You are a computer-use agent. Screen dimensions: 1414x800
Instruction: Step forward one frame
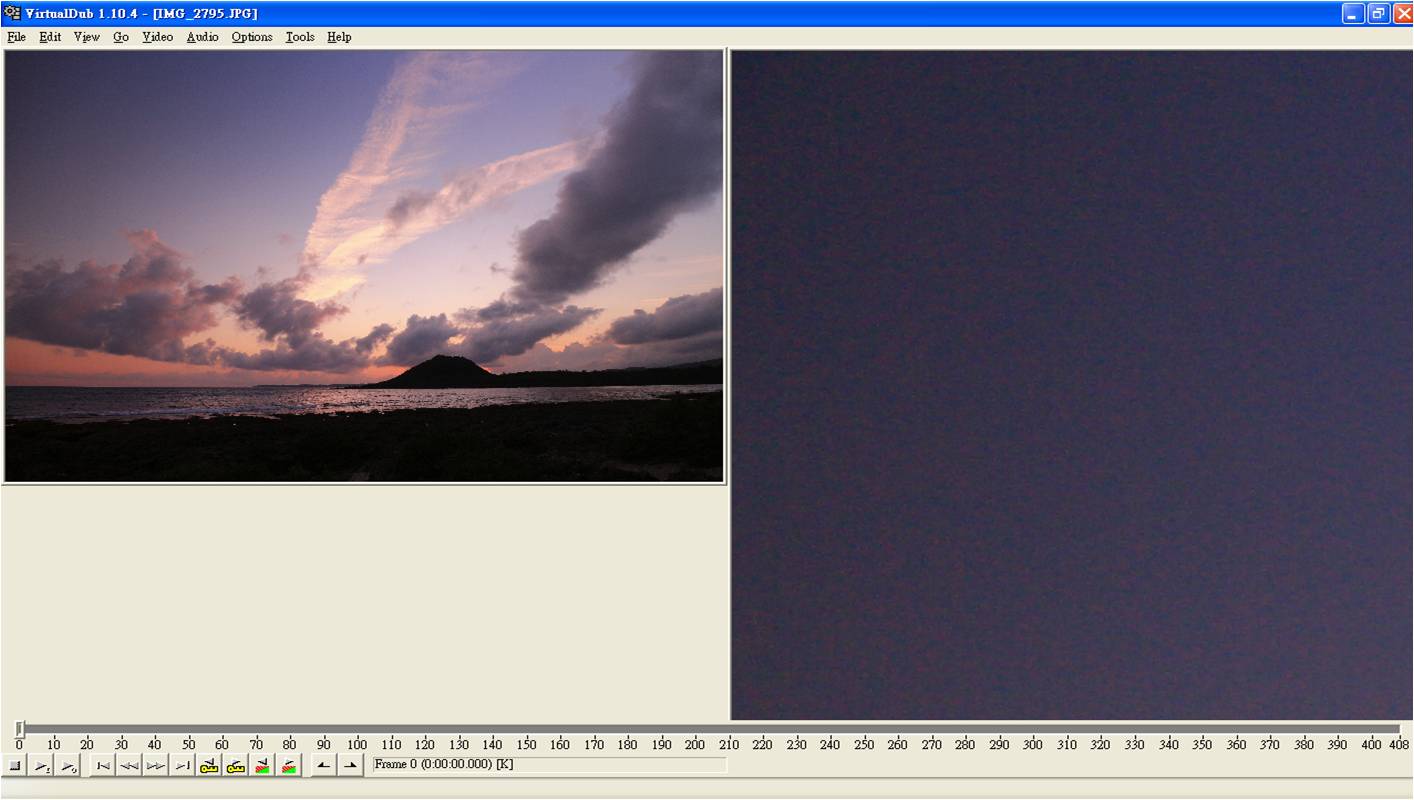[155, 766]
